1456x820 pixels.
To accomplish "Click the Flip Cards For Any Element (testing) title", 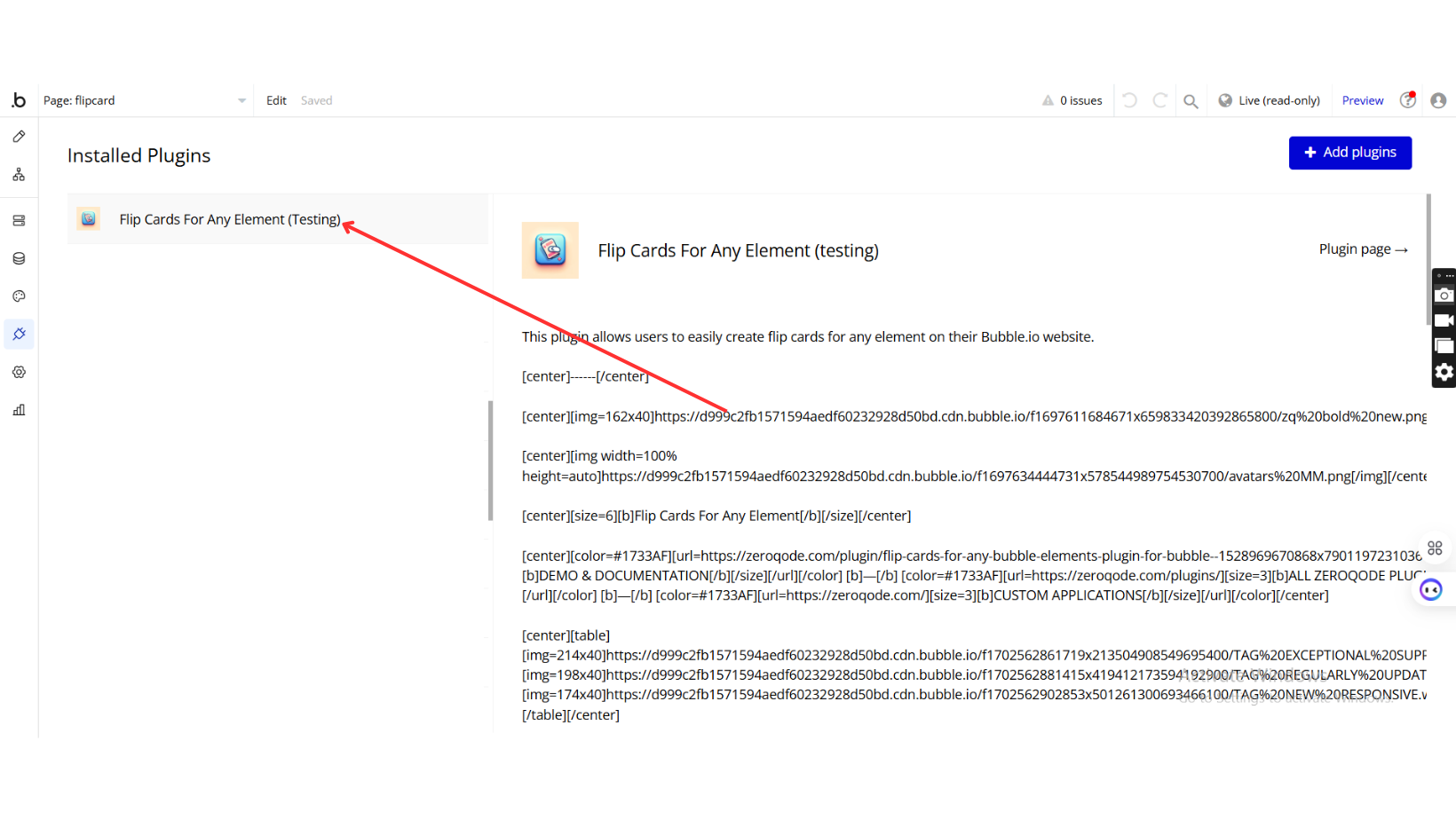I will point(739,250).
